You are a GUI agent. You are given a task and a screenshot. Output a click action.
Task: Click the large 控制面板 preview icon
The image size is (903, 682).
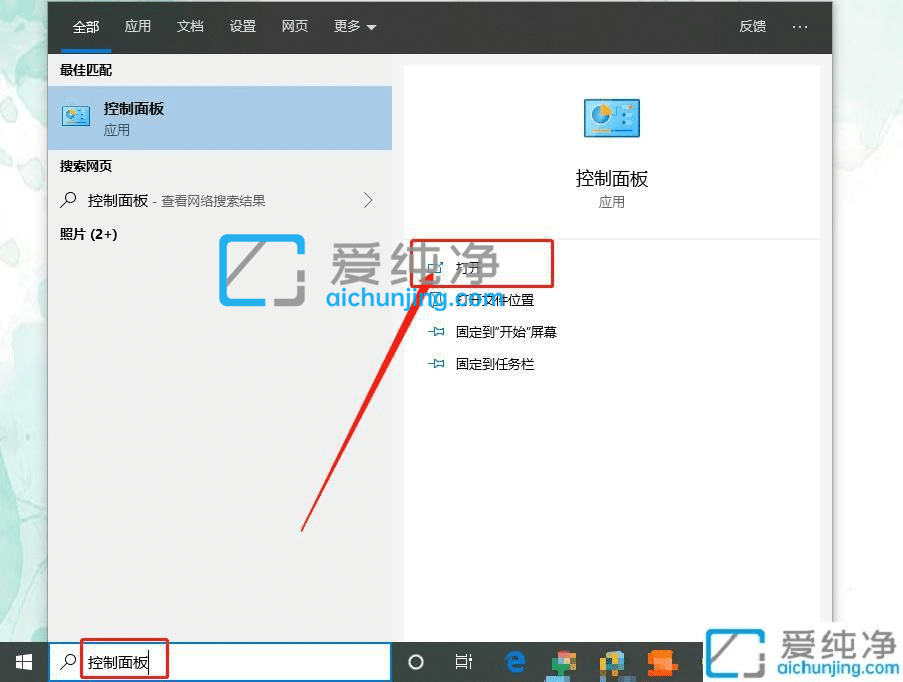tap(612, 118)
